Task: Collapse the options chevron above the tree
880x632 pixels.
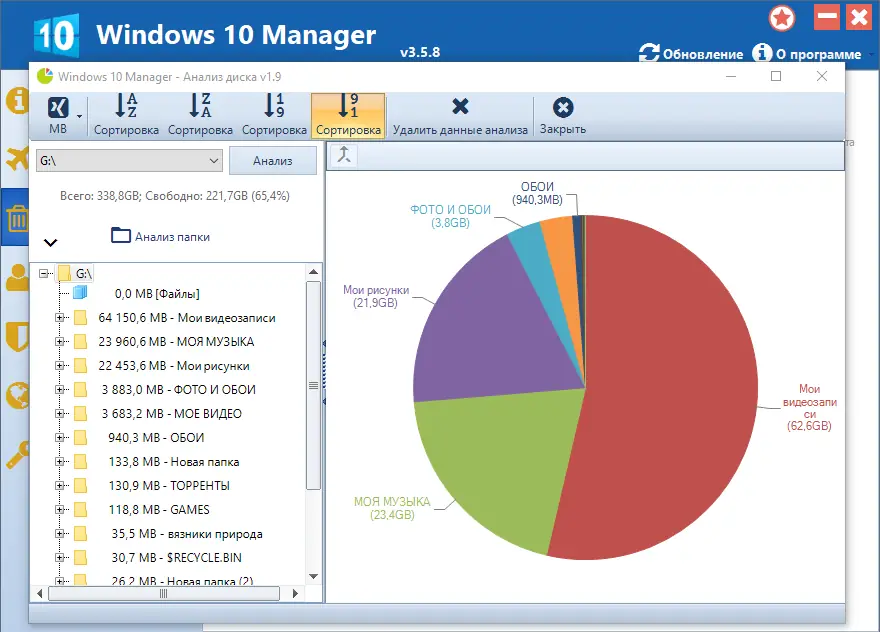Action: click(x=51, y=242)
